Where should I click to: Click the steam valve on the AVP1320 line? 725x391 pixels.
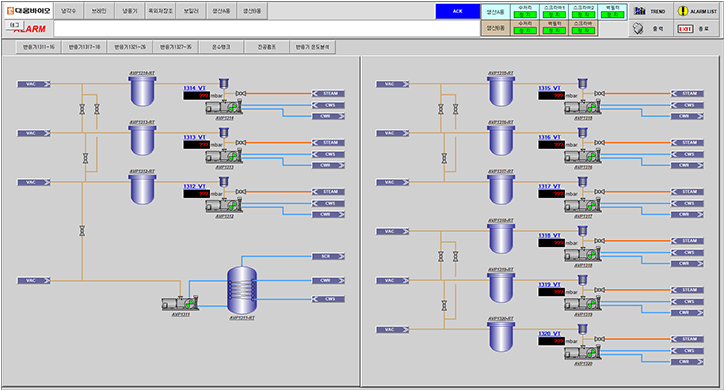click(x=599, y=339)
